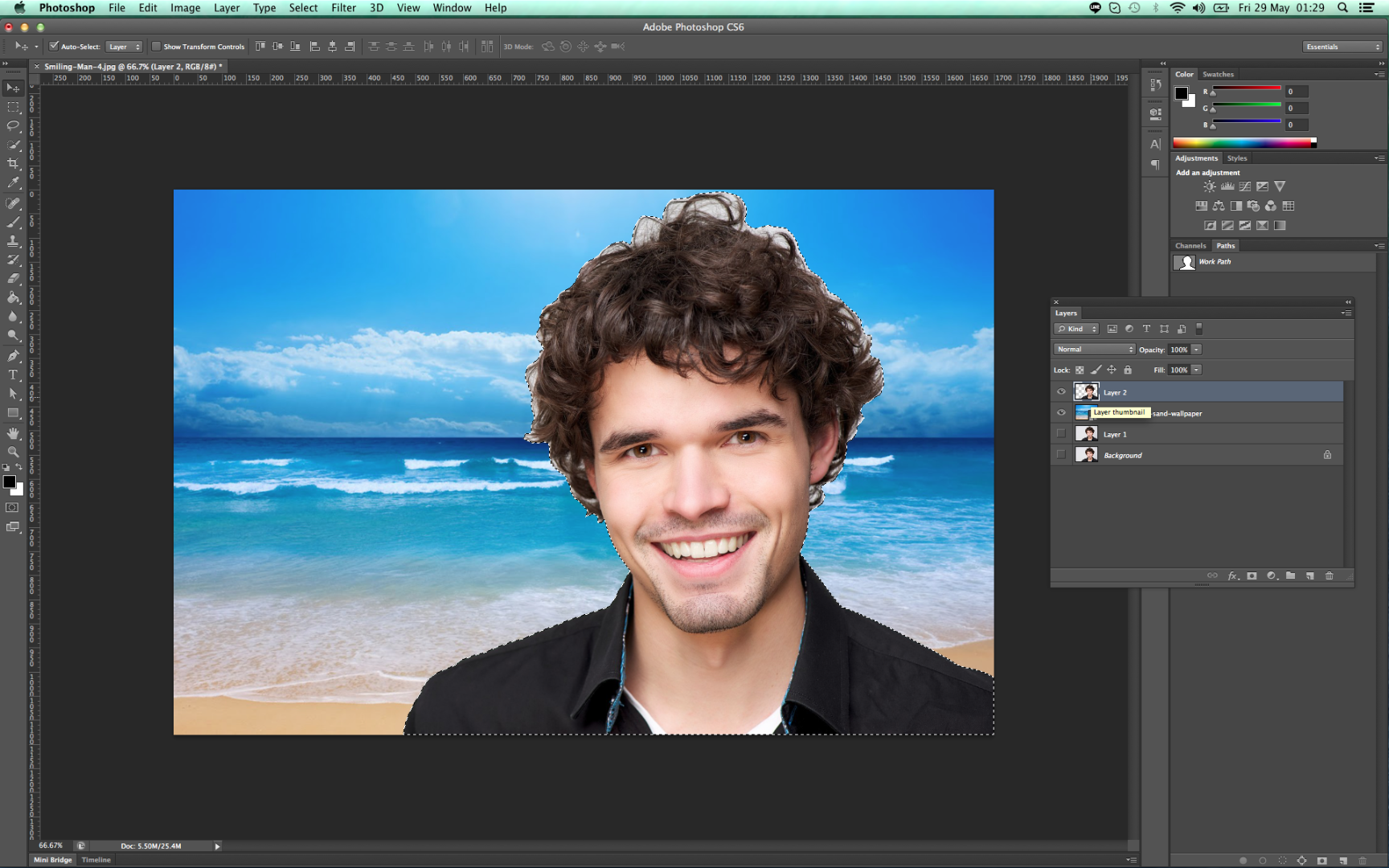Select the Eraser tool
The width and height of the screenshot is (1389, 868).
pyautogui.click(x=13, y=279)
